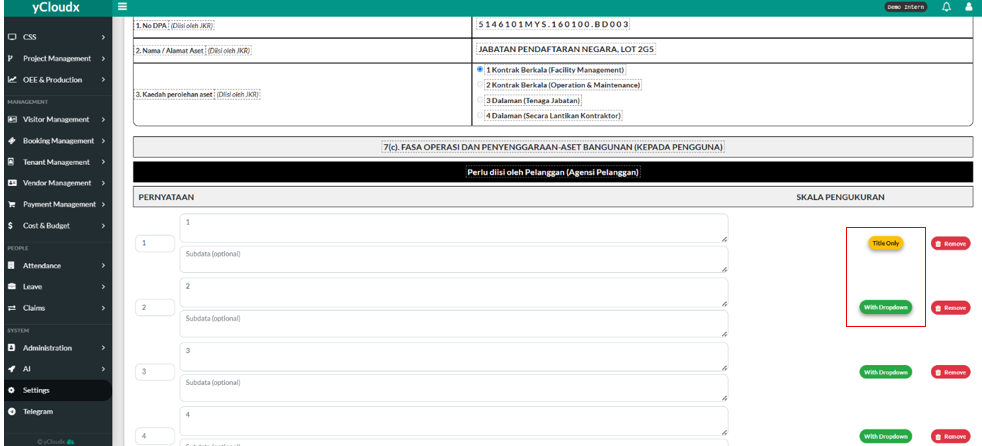This screenshot has width=982, height=446.
Task: Select radio 4 Dalaman (Secara Lantikan Kontraktor)
Action: pyautogui.click(x=480, y=115)
